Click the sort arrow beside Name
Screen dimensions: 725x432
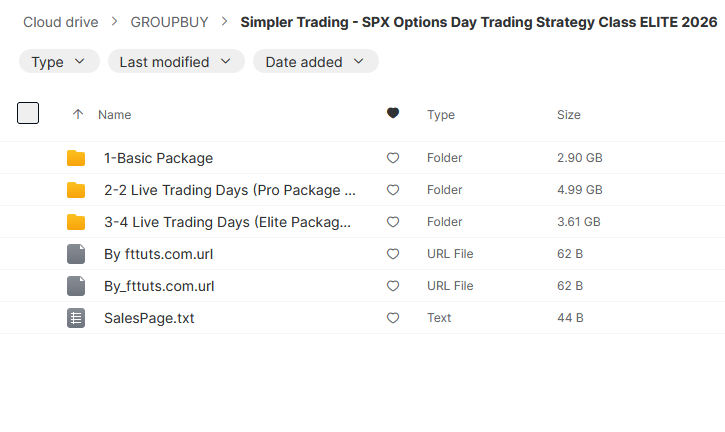click(78, 115)
